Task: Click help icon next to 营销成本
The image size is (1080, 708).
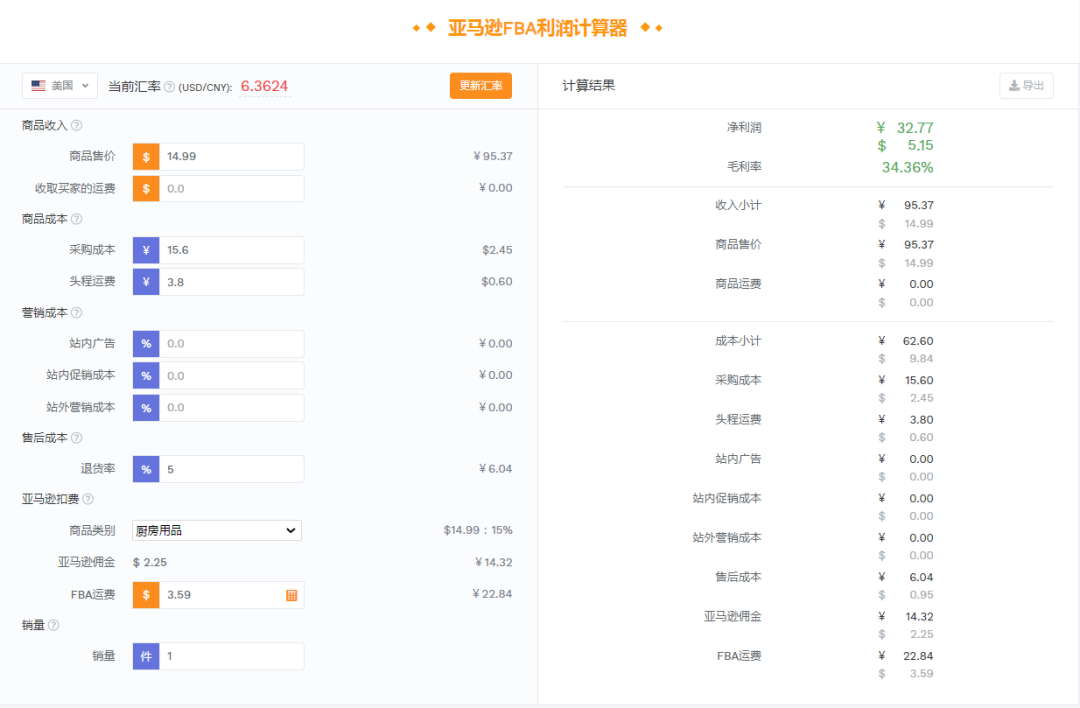Action: [76, 313]
